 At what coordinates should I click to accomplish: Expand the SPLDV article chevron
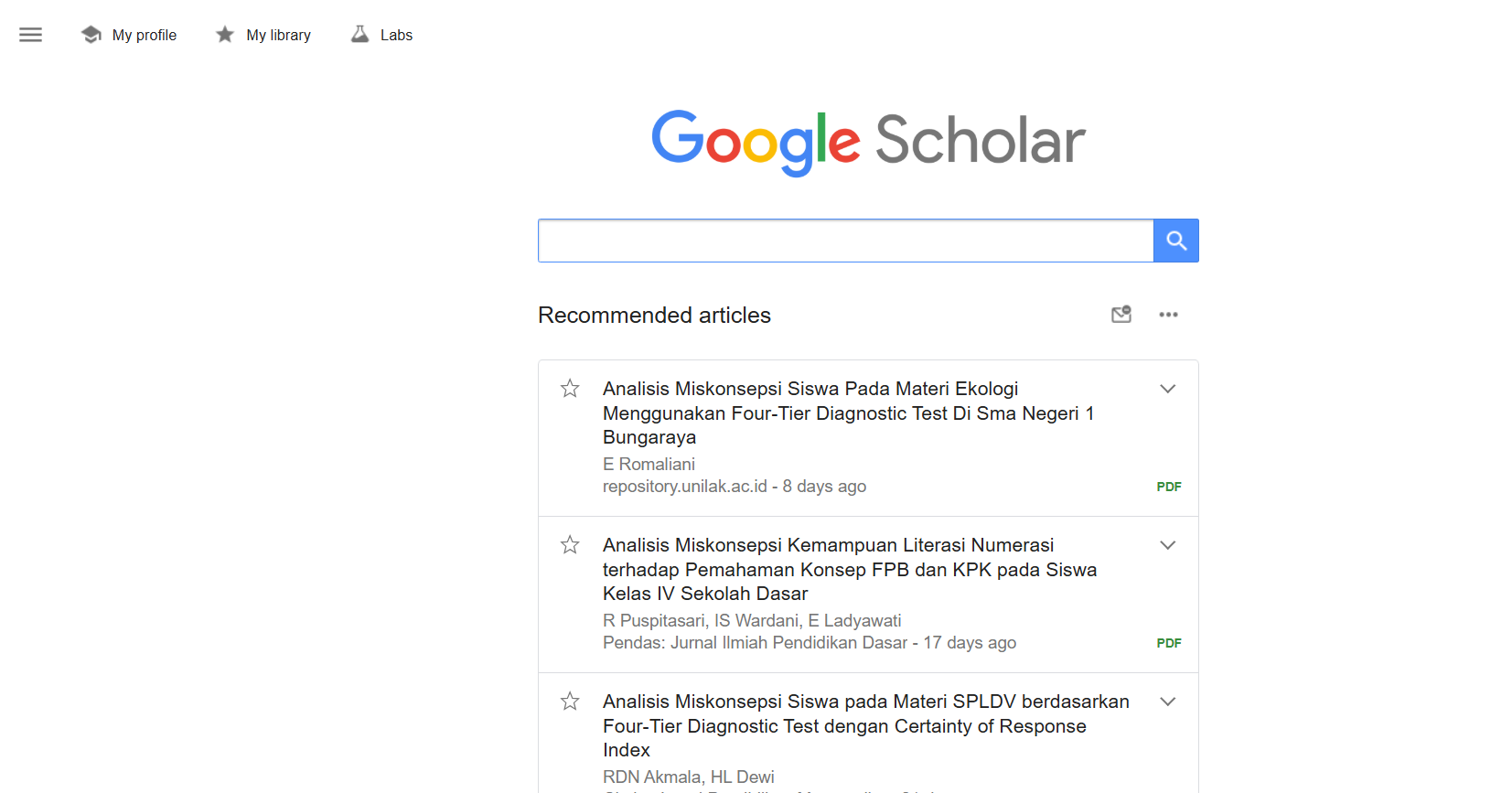[1168, 702]
